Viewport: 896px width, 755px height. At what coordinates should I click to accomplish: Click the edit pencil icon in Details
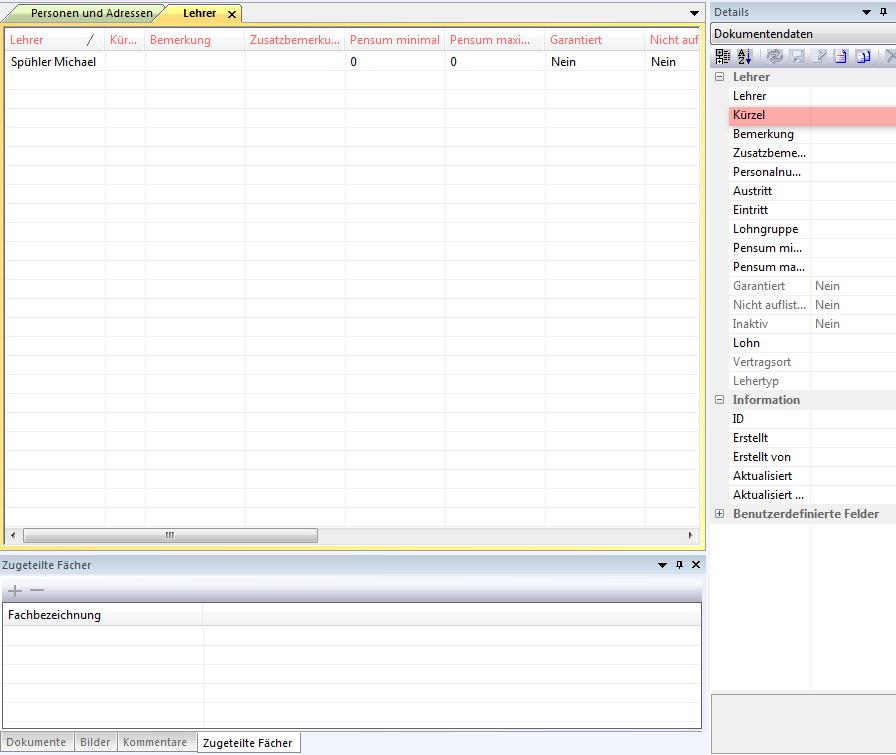pos(819,57)
